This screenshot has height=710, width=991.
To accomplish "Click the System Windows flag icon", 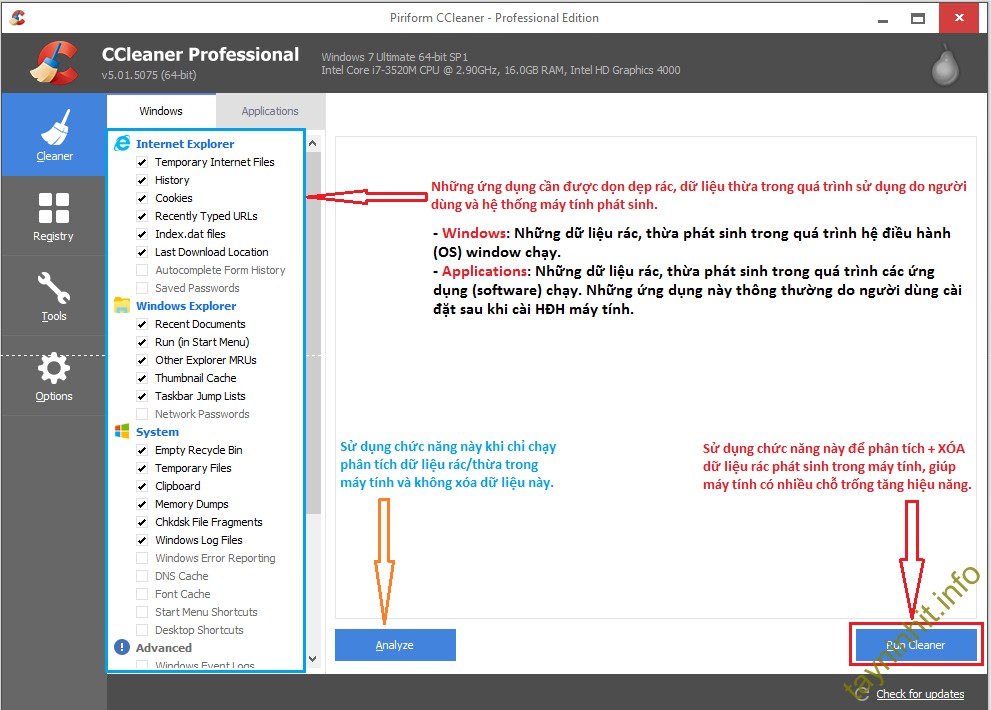I will point(122,431).
